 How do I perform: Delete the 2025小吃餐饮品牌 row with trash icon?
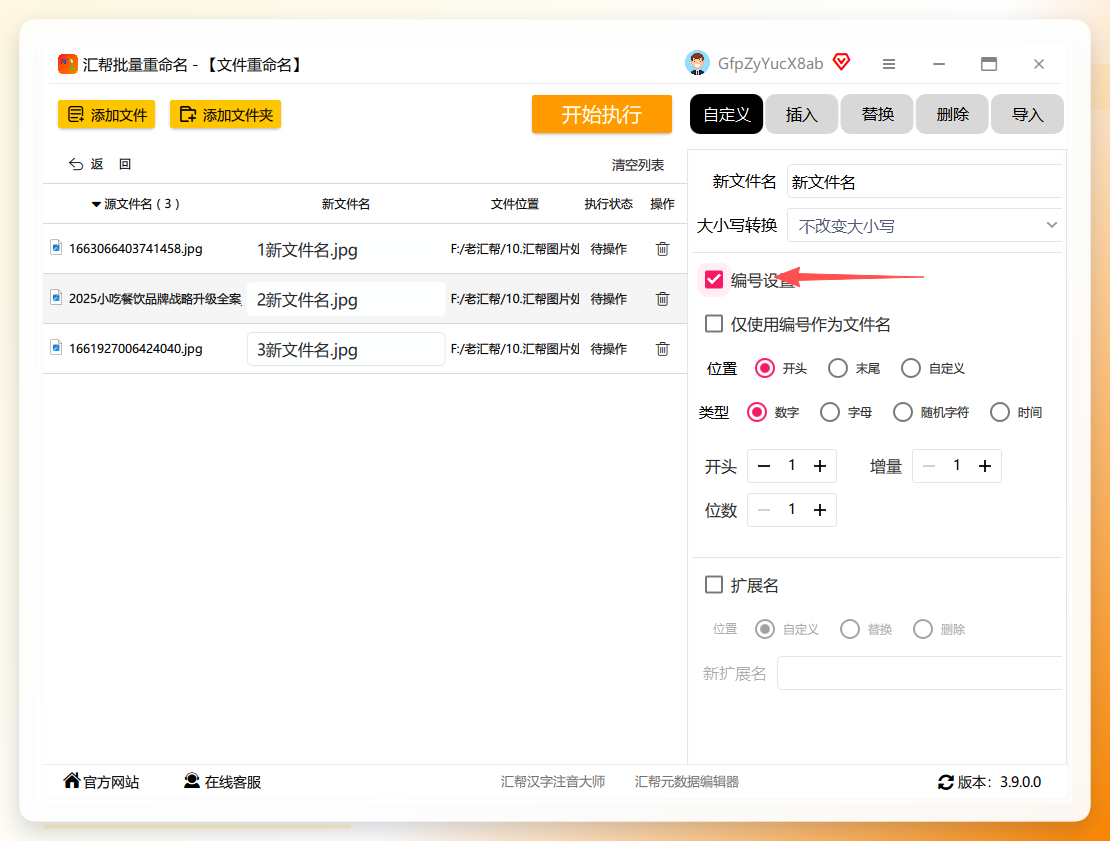(x=663, y=299)
